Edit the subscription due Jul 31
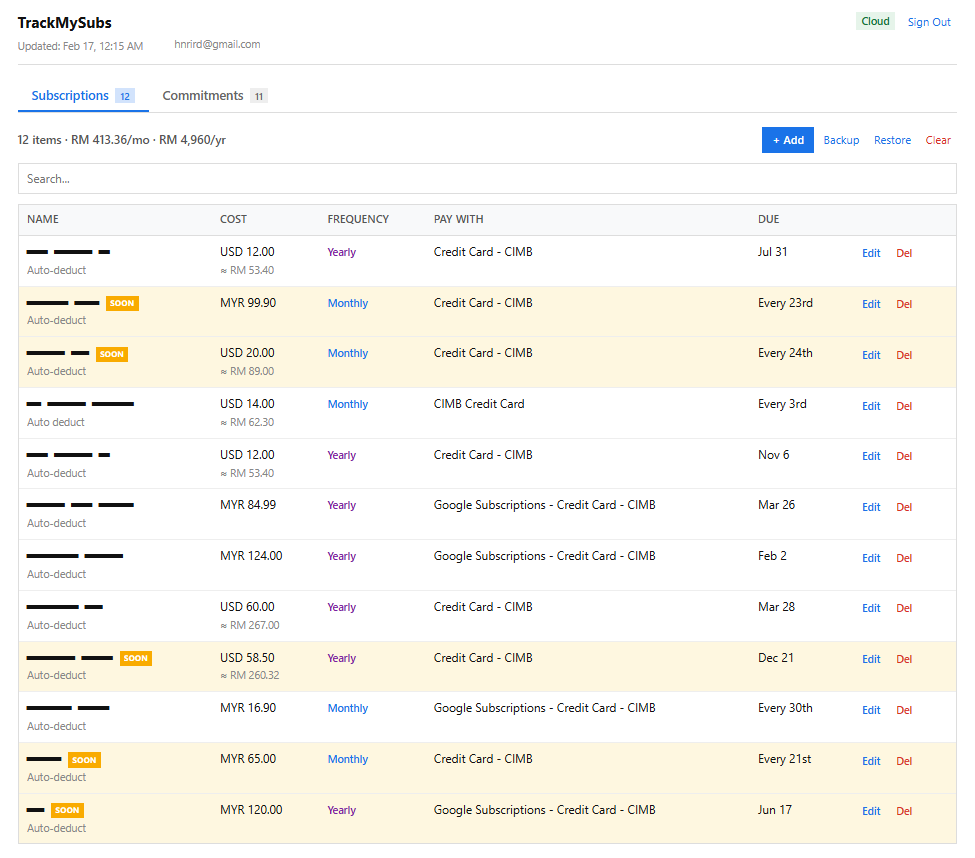This screenshot has height=858, width=975. coord(871,254)
